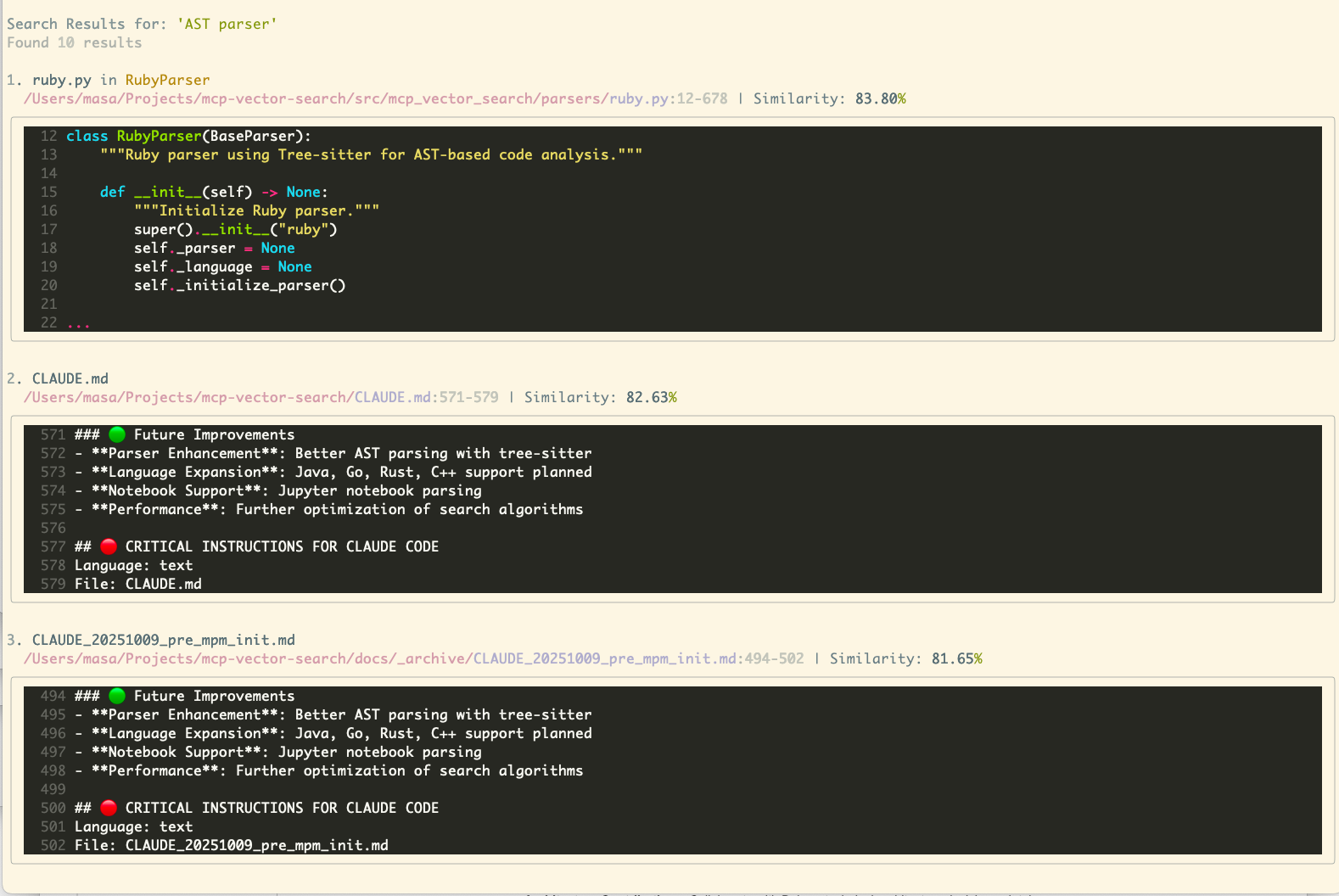Image resolution: width=1339 pixels, height=896 pixels.
Task: Click 'File: CLAUDE.md' on line 579
Action: click(x=138, y=584)
